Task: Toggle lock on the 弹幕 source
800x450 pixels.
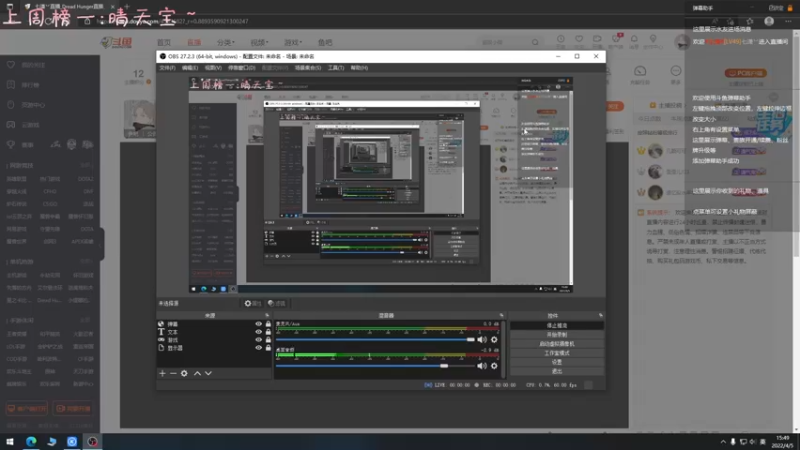Action: click(x=268, y=324)
